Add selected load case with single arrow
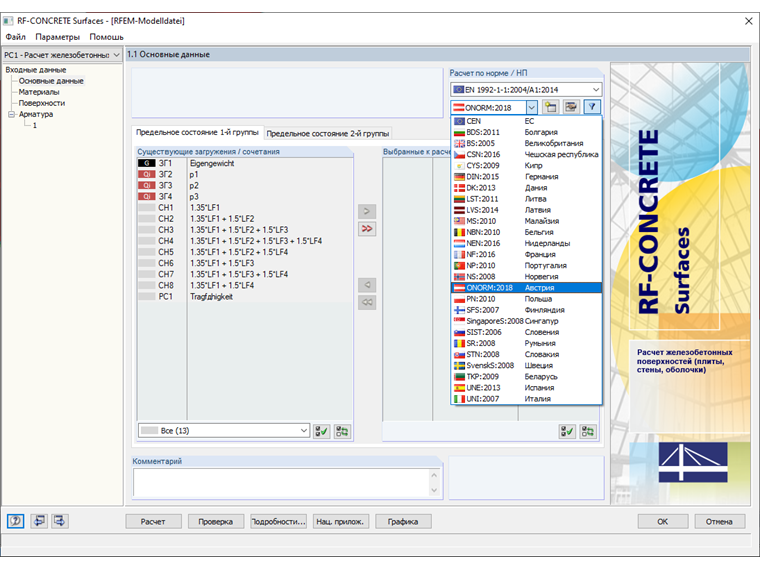Image resolution: width=760 pixels, height=570 pixels. point(367,211)
